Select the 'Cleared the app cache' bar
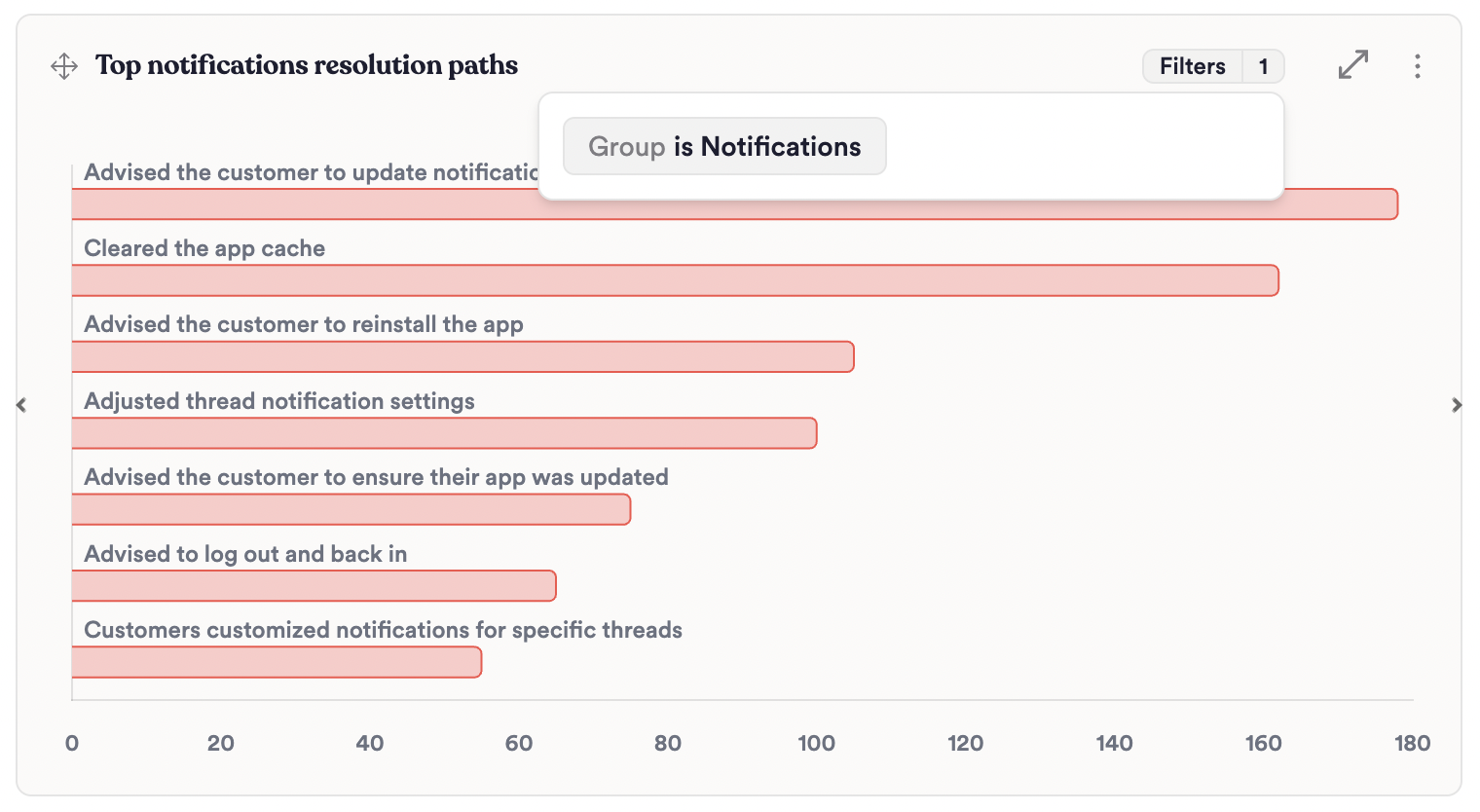Screen dimensions: 1480x812 point(675,279)
